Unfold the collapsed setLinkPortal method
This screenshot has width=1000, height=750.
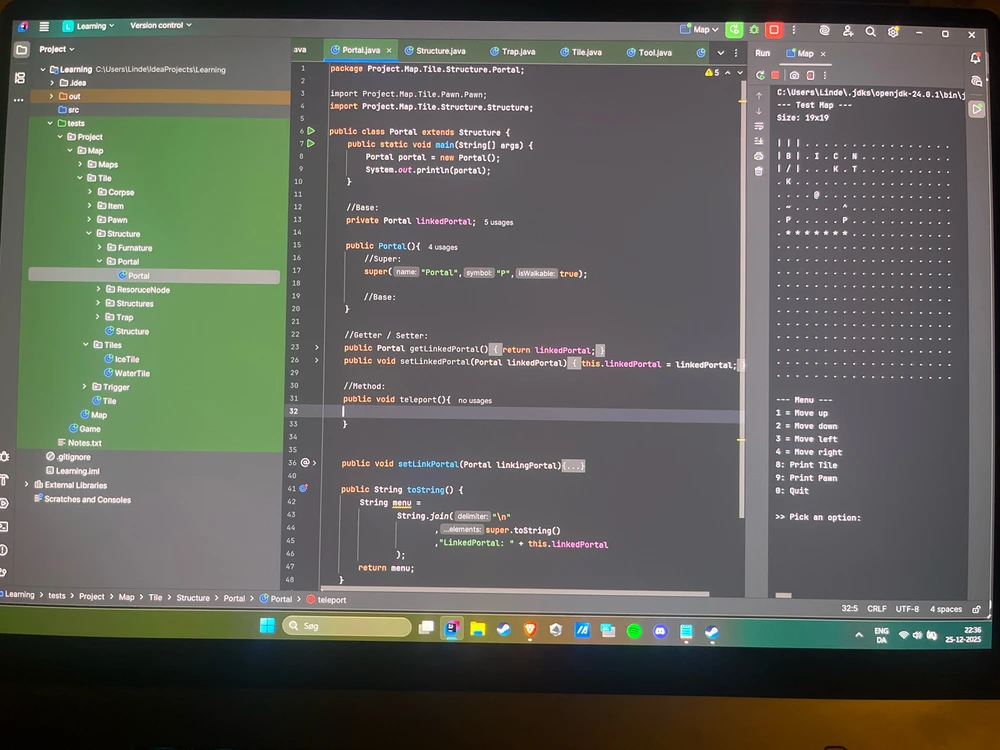coord(572,465)
